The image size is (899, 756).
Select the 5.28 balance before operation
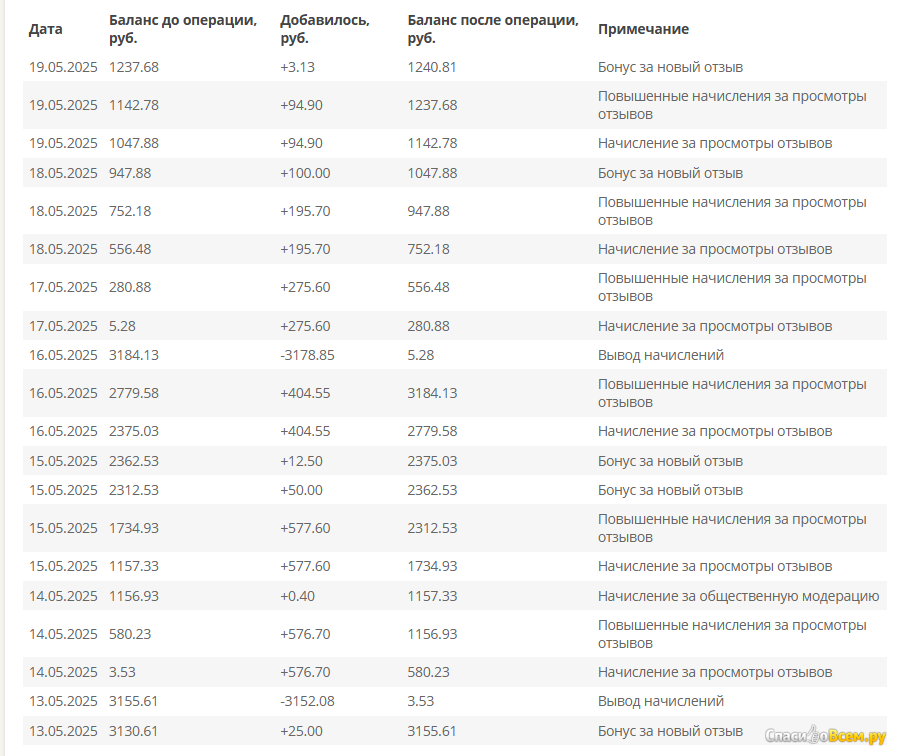point(122,326)
